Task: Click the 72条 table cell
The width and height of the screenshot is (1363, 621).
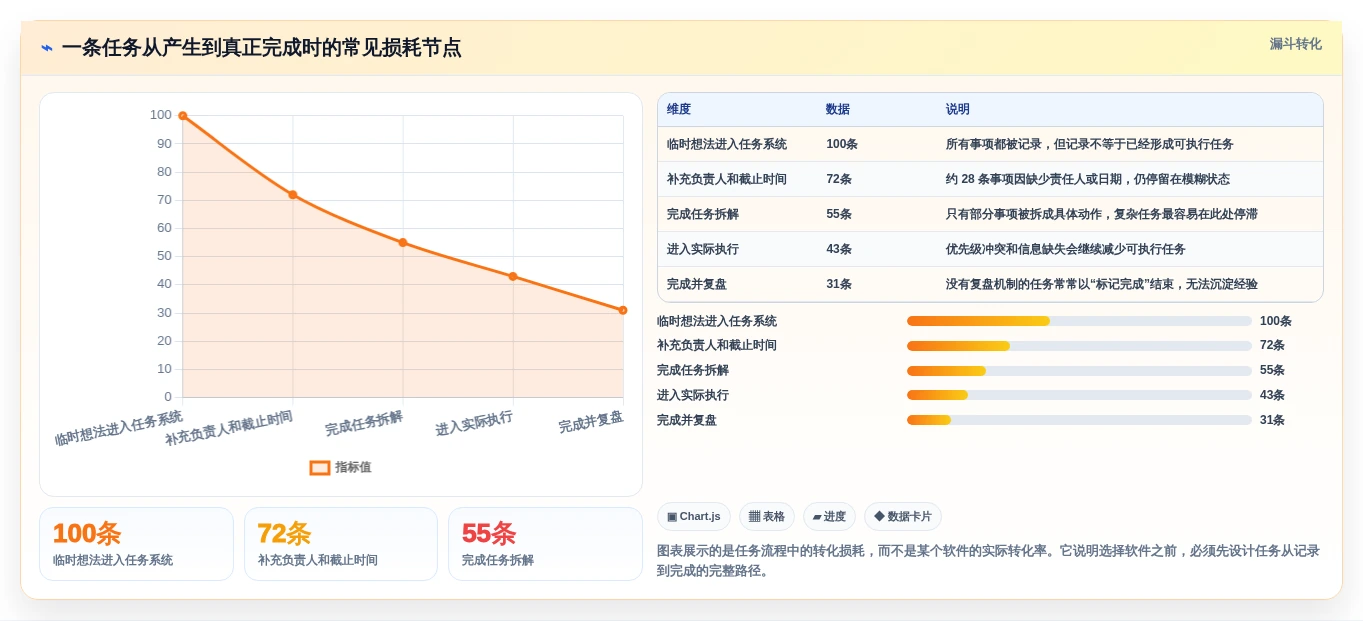Action: pos(839,179)
